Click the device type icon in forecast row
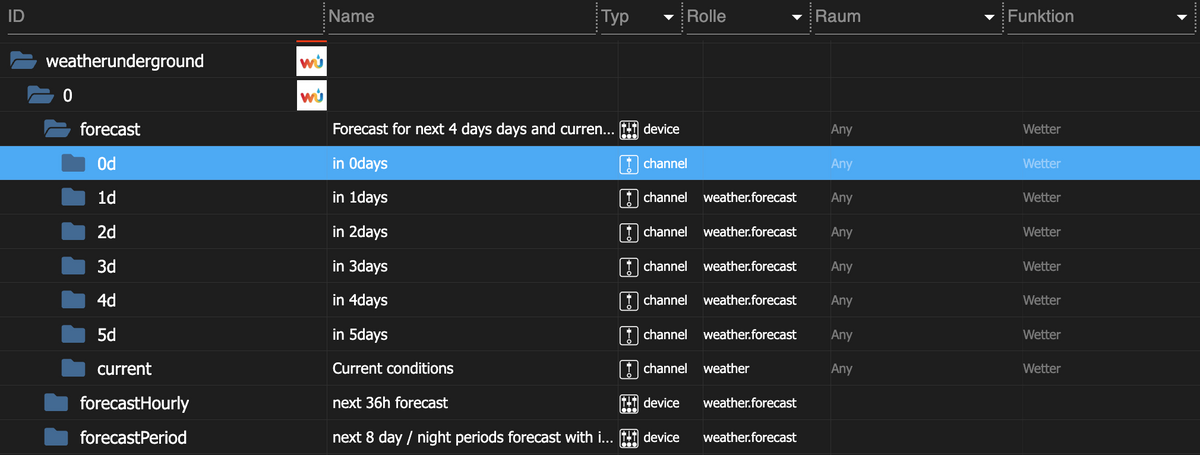This screenshot has height=455, width=1200. [x=629, y=130]
